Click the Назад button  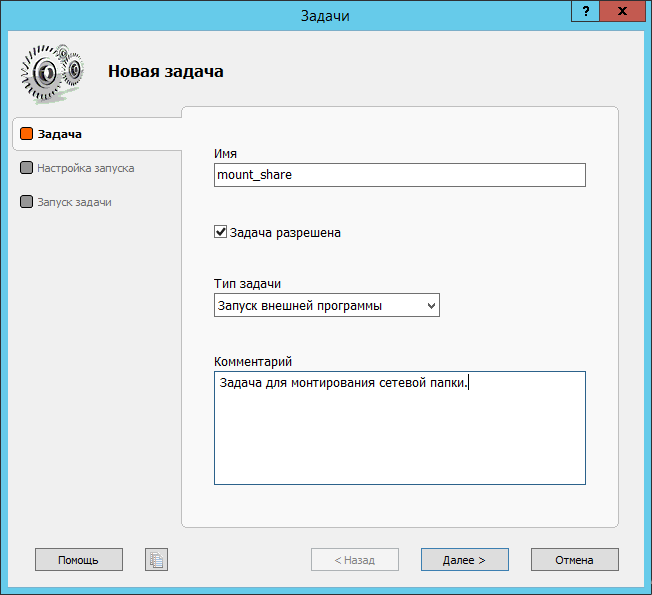tap(355, 560)
